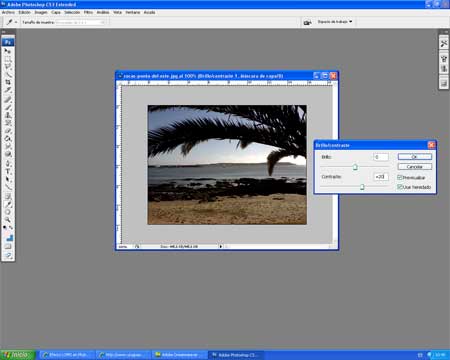
Task: Select the Crop tool
Action: click(8, 82)
